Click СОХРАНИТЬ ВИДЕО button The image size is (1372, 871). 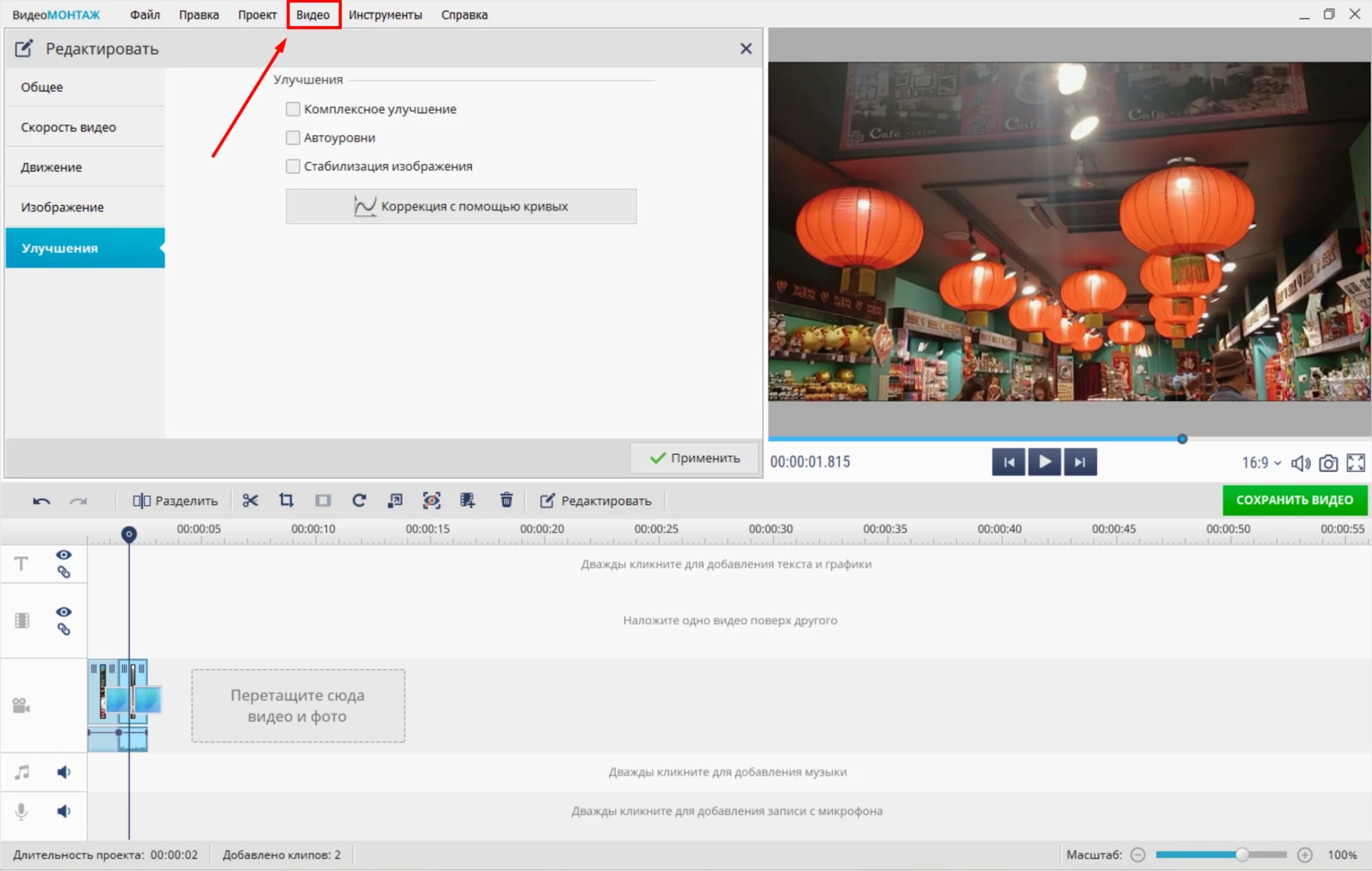click(x=1294, y=500)
